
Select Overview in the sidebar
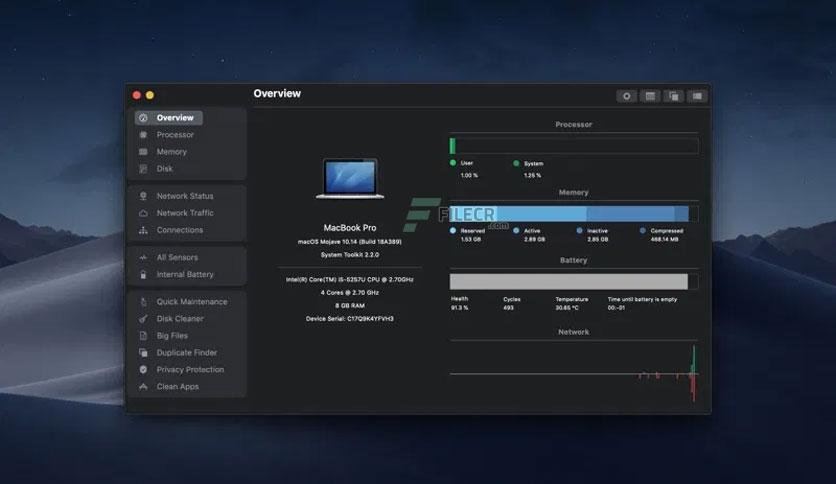168,118
